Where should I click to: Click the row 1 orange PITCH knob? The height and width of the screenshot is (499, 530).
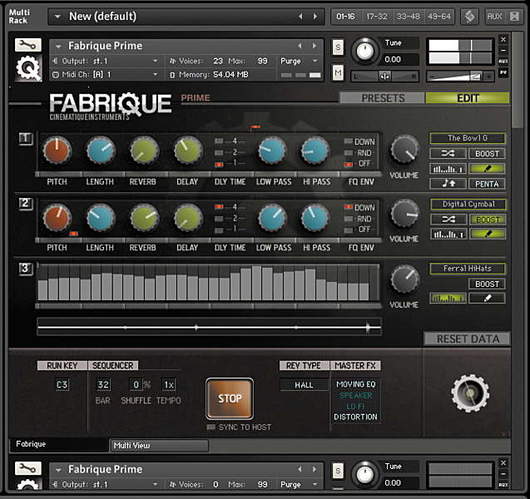57,150
